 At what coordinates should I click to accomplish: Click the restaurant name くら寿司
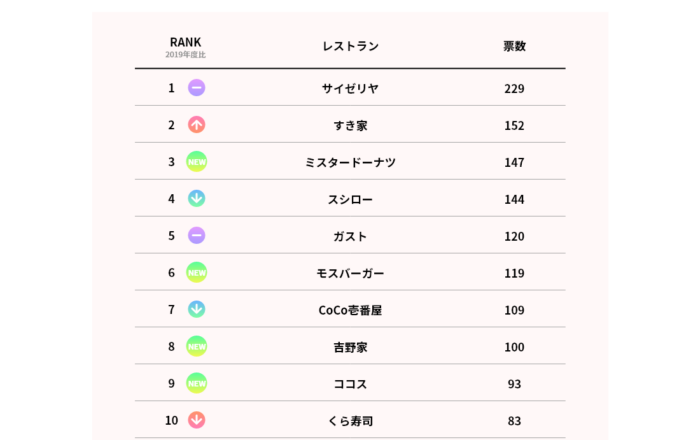coord(350,421)
